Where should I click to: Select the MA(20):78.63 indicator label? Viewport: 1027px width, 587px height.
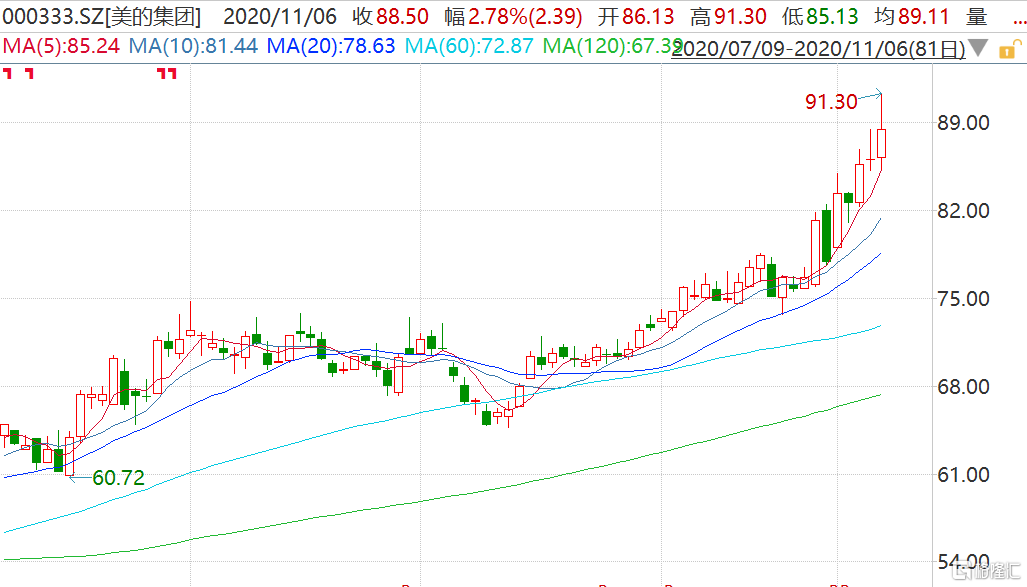click(x=331, y=46)
